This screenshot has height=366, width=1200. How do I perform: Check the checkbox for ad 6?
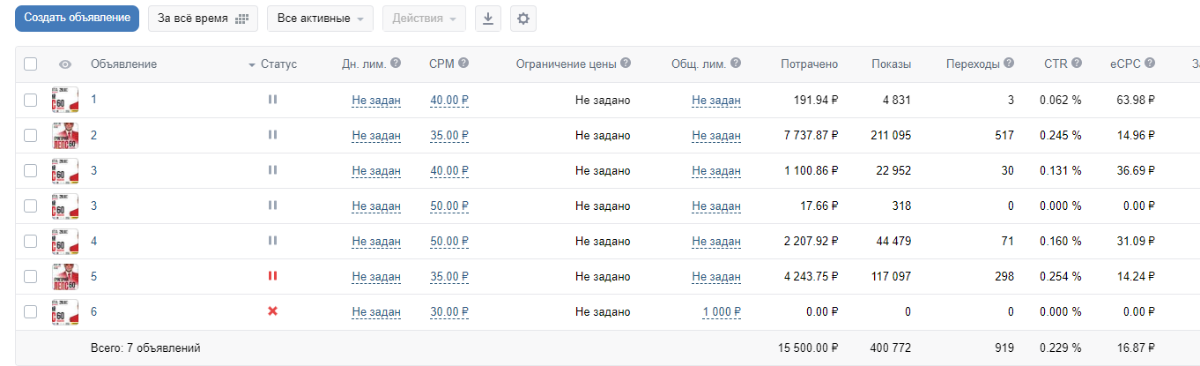click(x=30, y=311)
